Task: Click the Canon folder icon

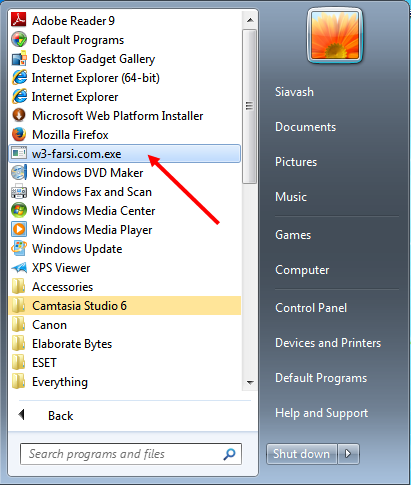Action: coord(18,324)
